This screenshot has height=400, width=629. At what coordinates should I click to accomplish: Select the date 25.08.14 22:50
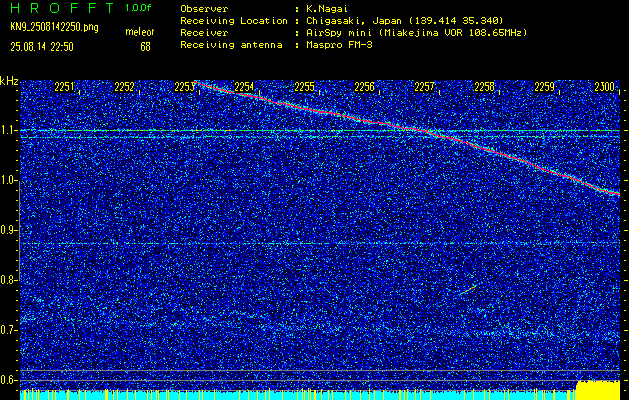click(x=42, y=47)
